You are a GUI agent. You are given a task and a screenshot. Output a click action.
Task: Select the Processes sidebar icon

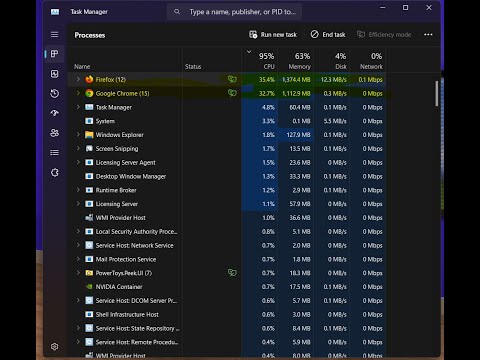[x=54, y=54]
